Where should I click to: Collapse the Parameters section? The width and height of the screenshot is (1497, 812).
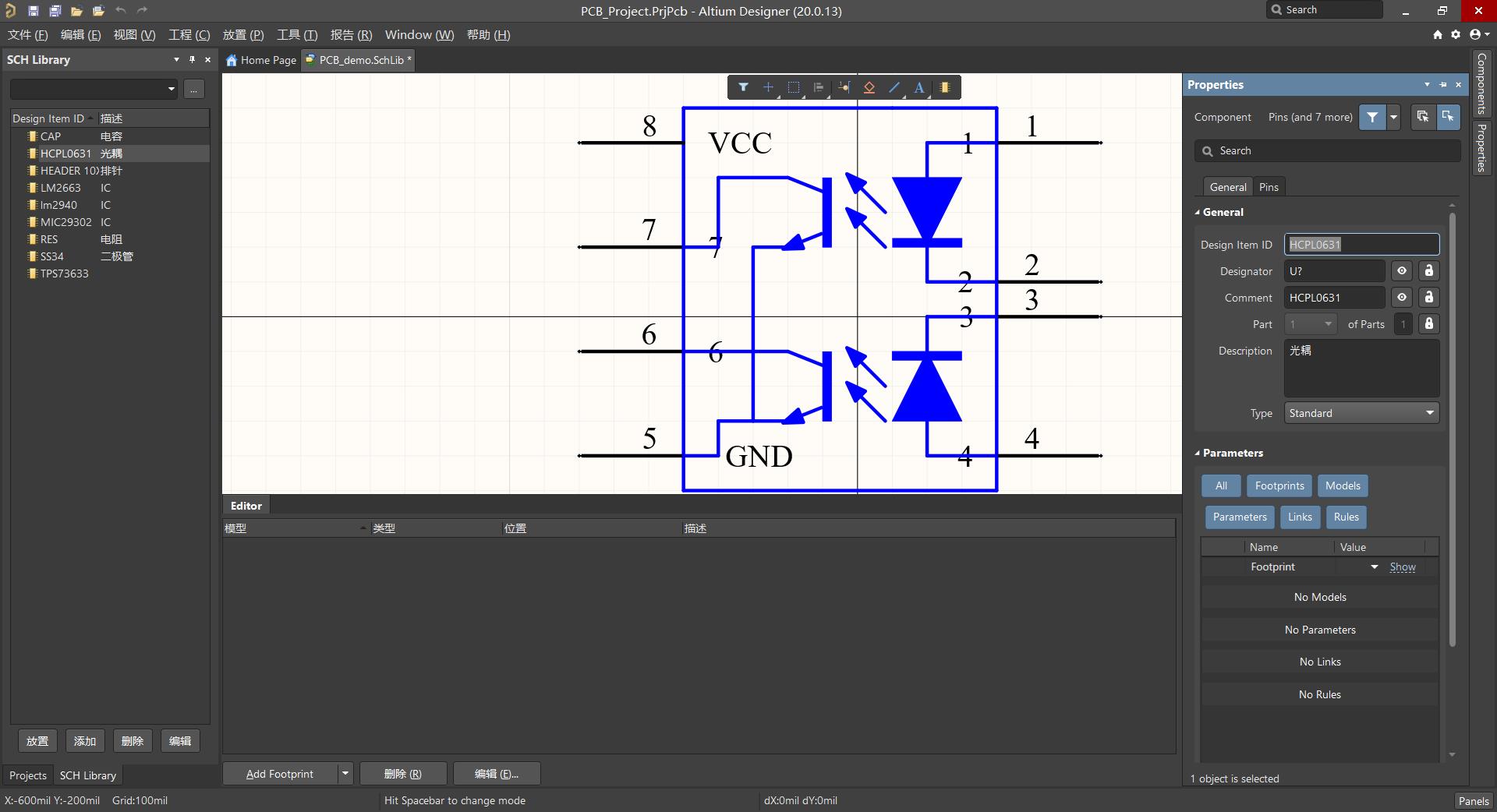coord(1198,453)
